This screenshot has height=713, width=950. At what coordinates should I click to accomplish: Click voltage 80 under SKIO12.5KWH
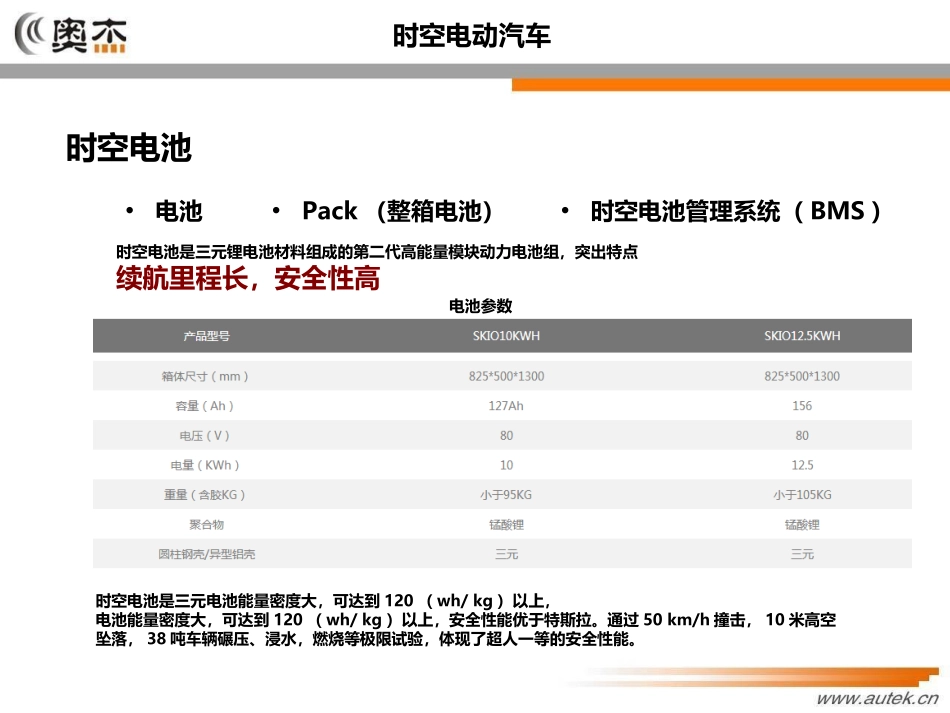tap(802, 436)
